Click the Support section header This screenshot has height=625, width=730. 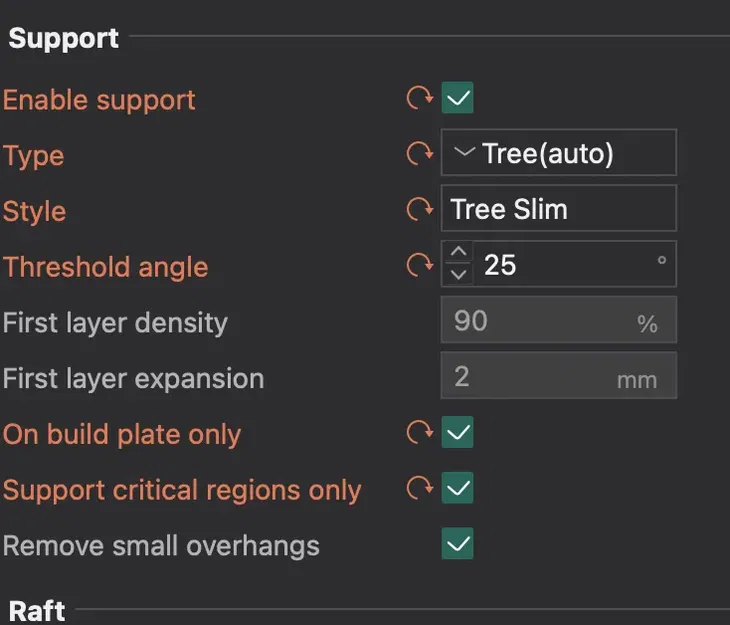[x=64, y=38]
